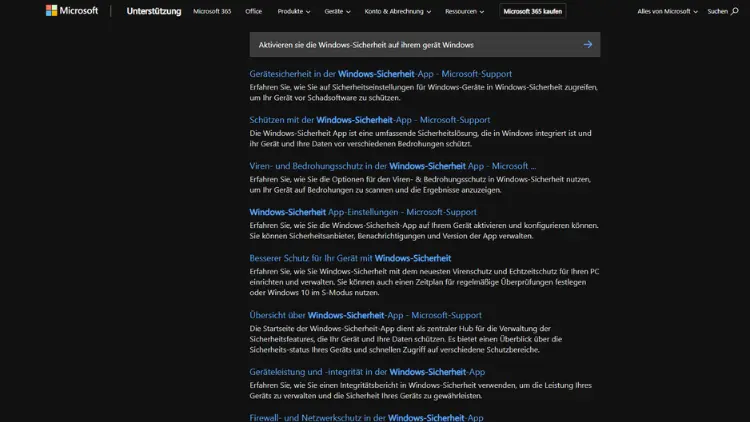Expand the Alles von Microsoft dropdown
This screenshot has width=750, height=422.
point(667,11)
